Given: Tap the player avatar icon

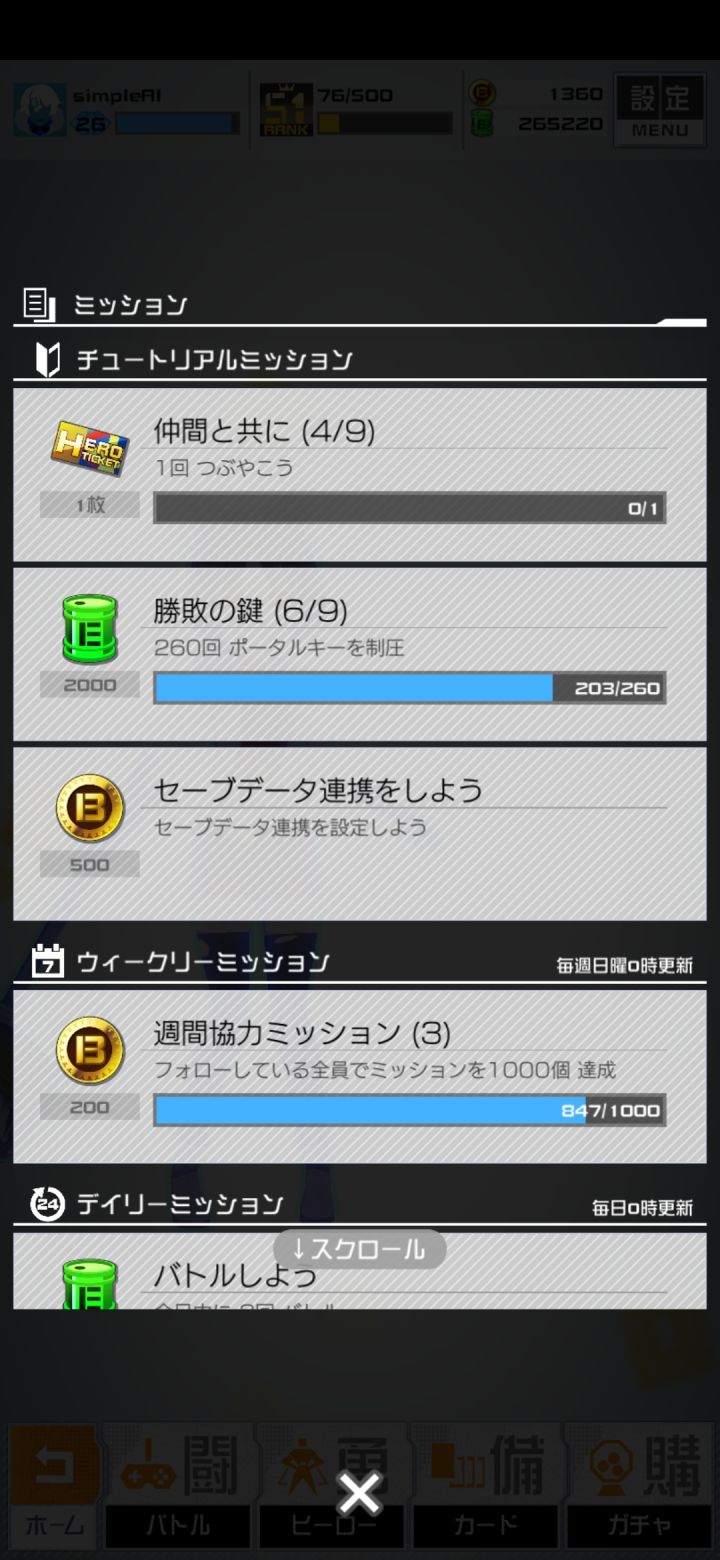Looking at the screenshot, I should (x=40, y=110).
